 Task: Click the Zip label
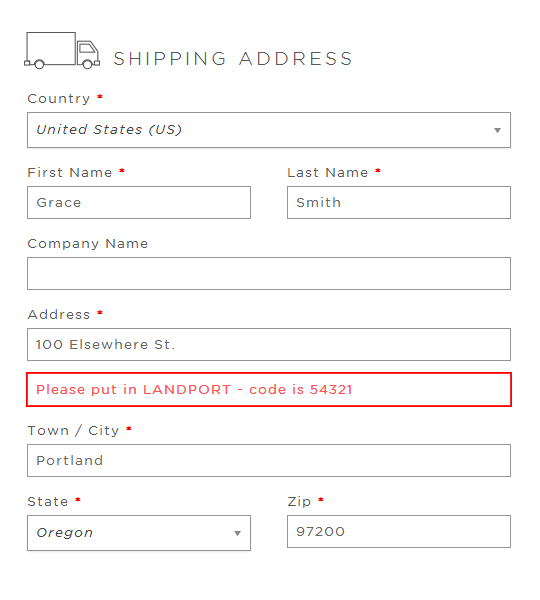click(x=299, y=502)
